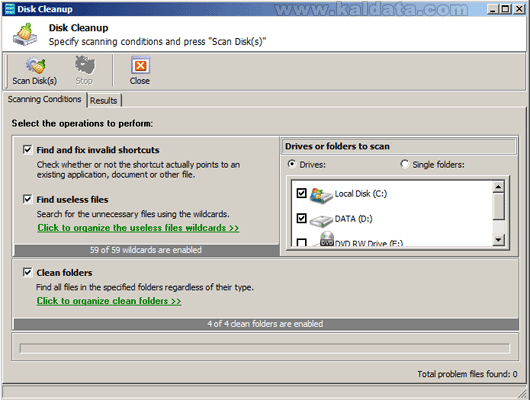
Task: Switch to the Results tab
Action: (x=103, y=100)
